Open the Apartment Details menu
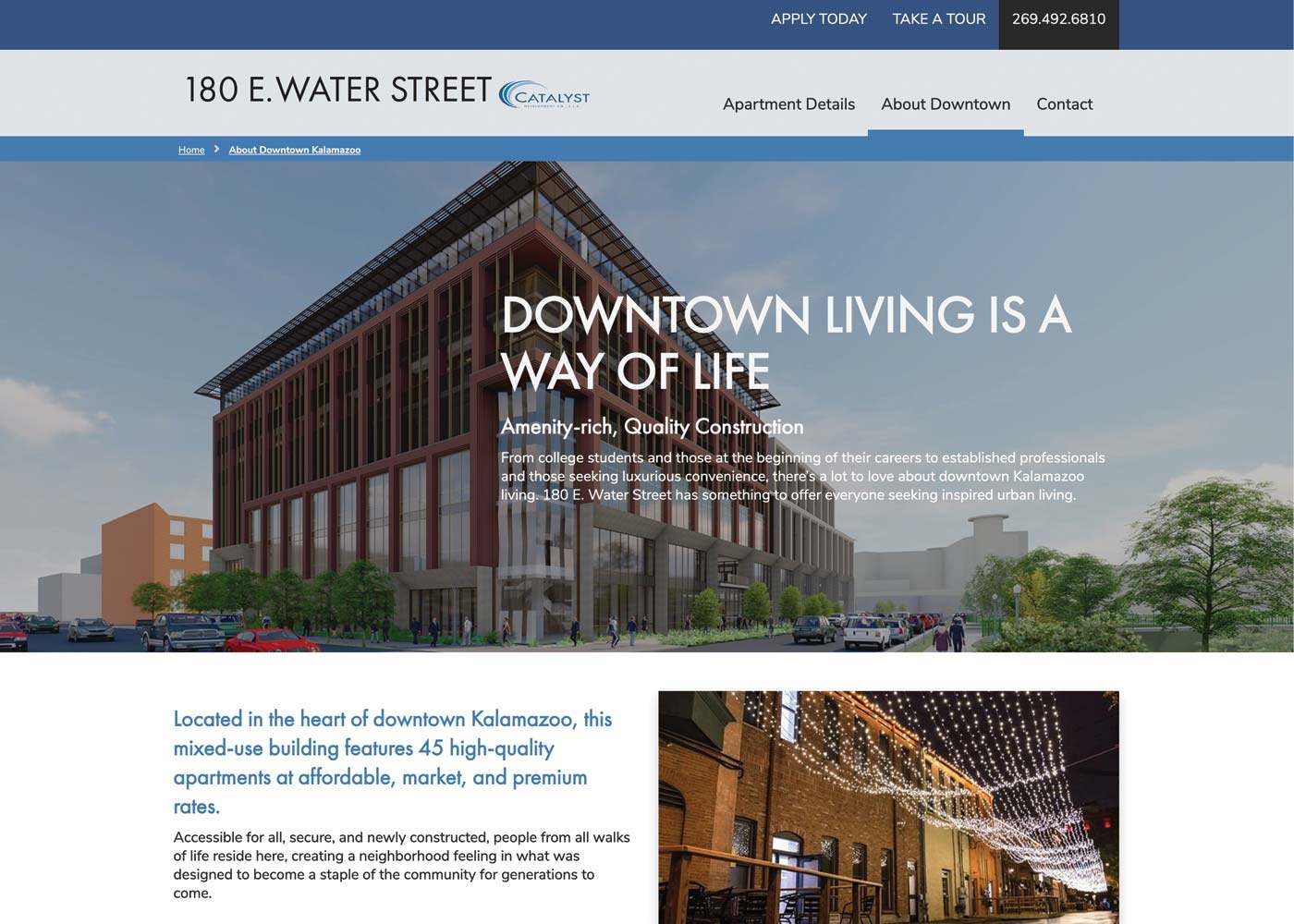The height and width of the screenshot is (924, 1294). [x=788, y=104]
